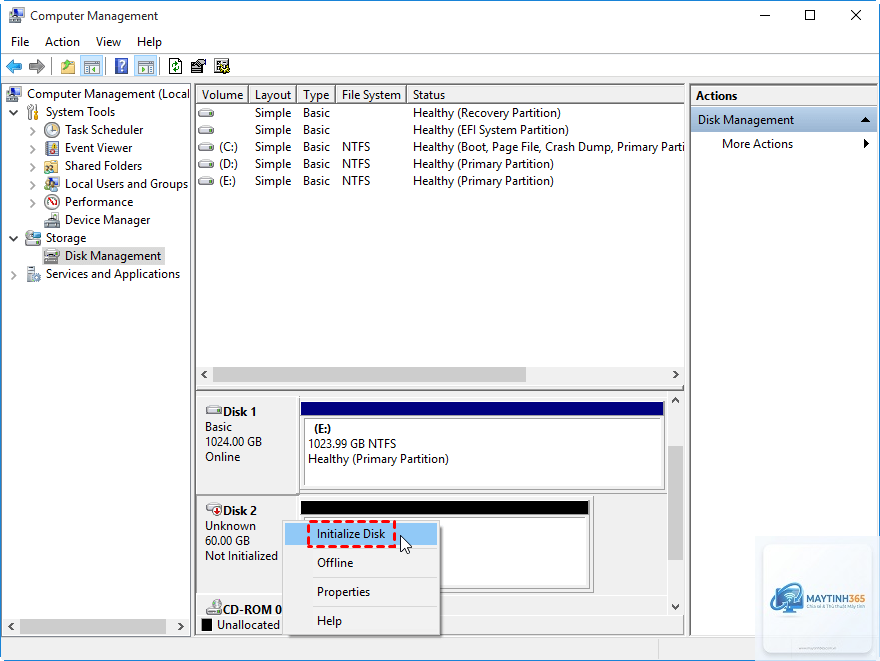Click the Forward arrow toolbar icon

[x=36, y=67]
